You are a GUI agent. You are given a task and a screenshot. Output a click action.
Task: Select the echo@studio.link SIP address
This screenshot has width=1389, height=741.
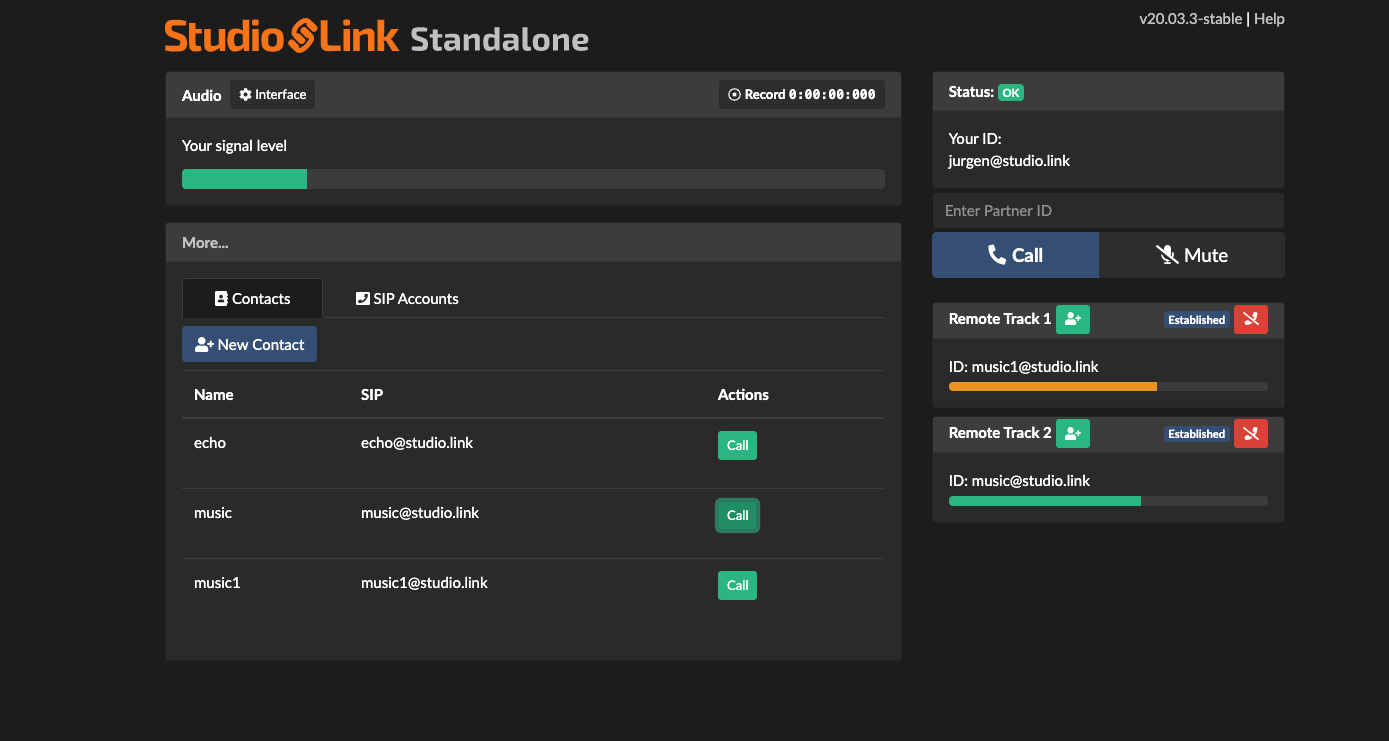click(417, 443)
